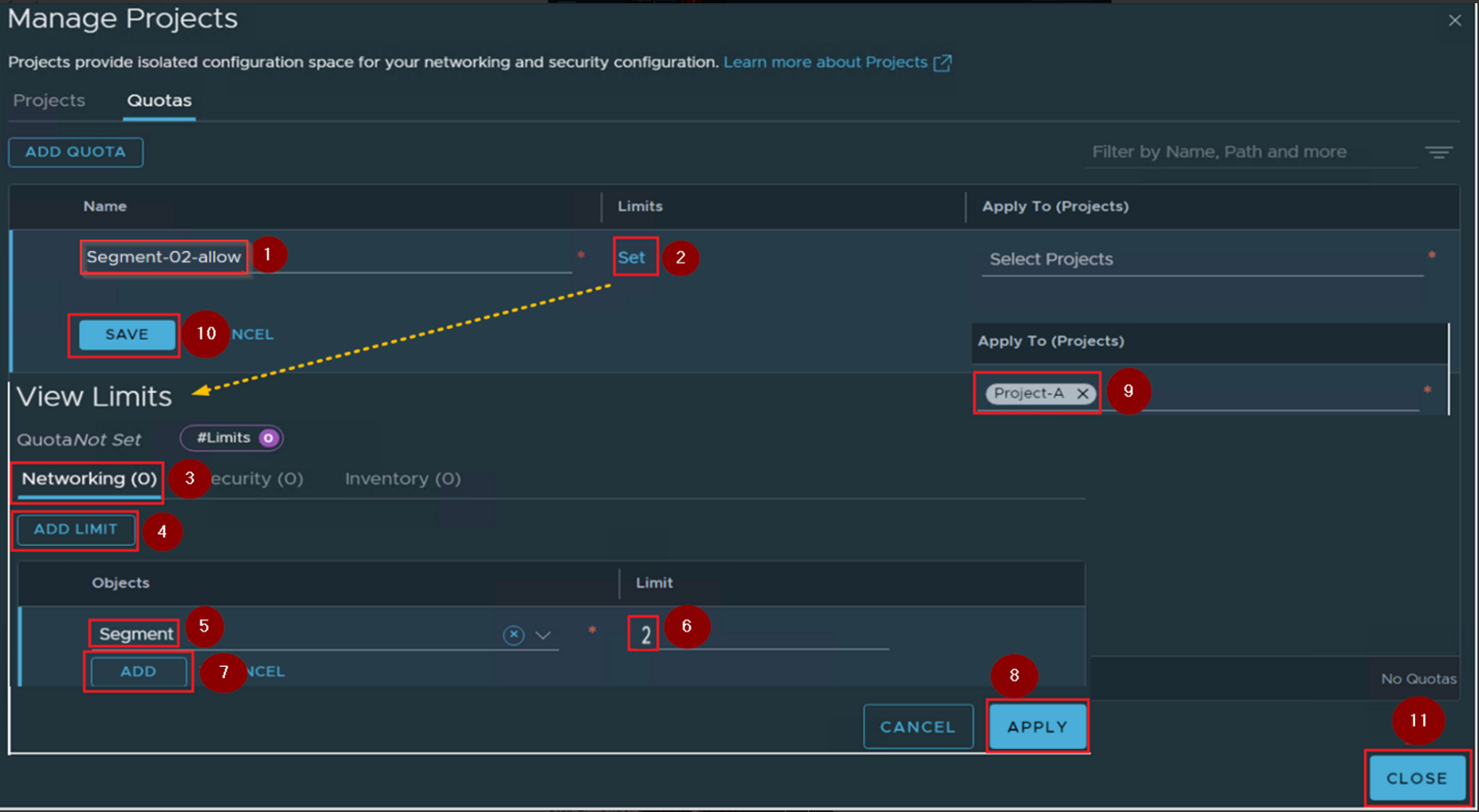Open the Select Projects dropdown
The image size is (1479, 812).
[1201, 260]
